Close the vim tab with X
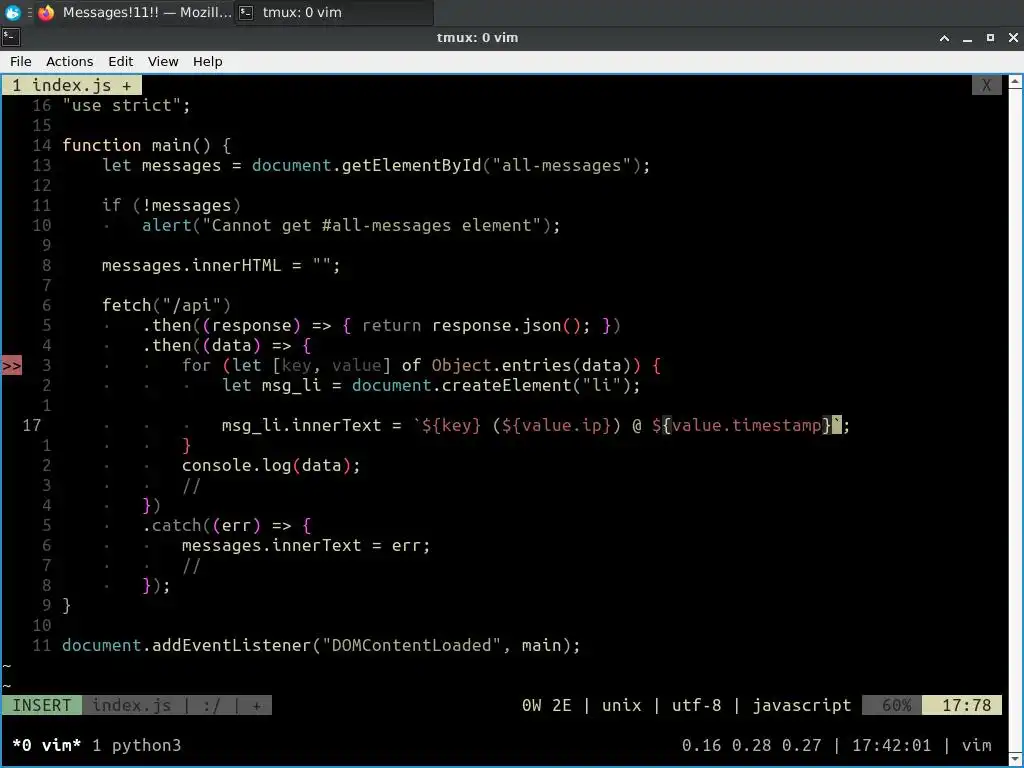Viewport: 1024px width, 768px height. point(986,85)
